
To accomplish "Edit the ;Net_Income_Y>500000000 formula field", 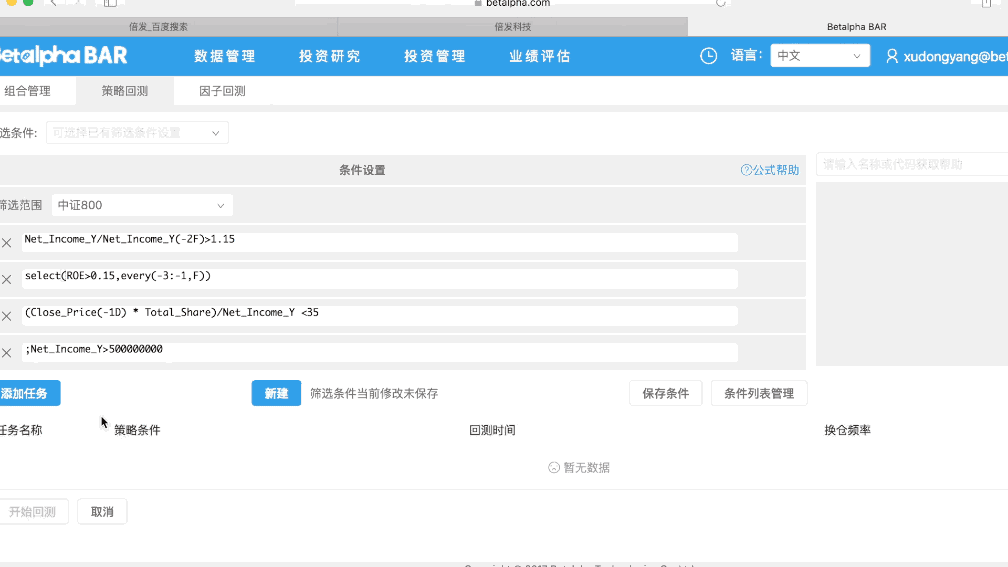I will pyautogui.click(x=379, y=352).
